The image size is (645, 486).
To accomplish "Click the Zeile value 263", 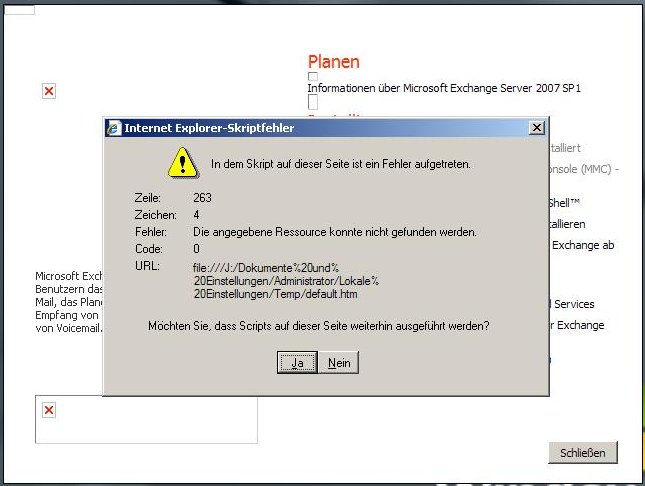I will pos(202,198).
